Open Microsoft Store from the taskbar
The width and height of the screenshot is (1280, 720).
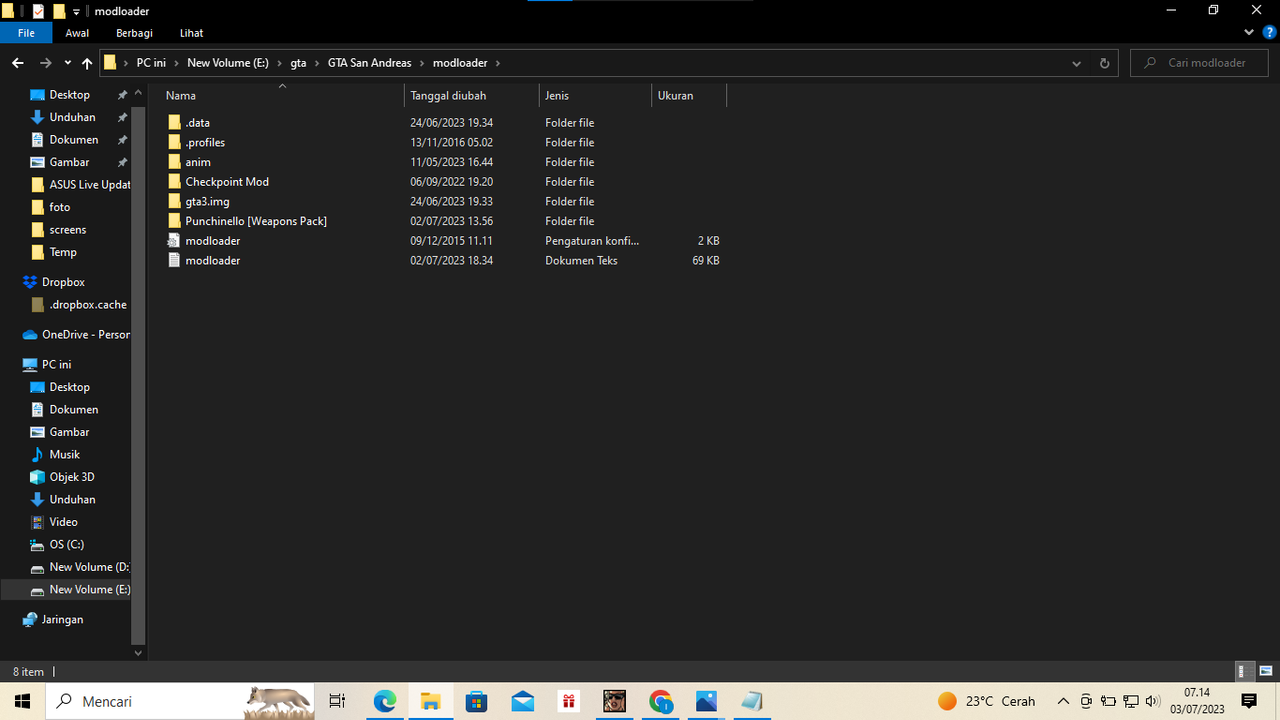476,701
